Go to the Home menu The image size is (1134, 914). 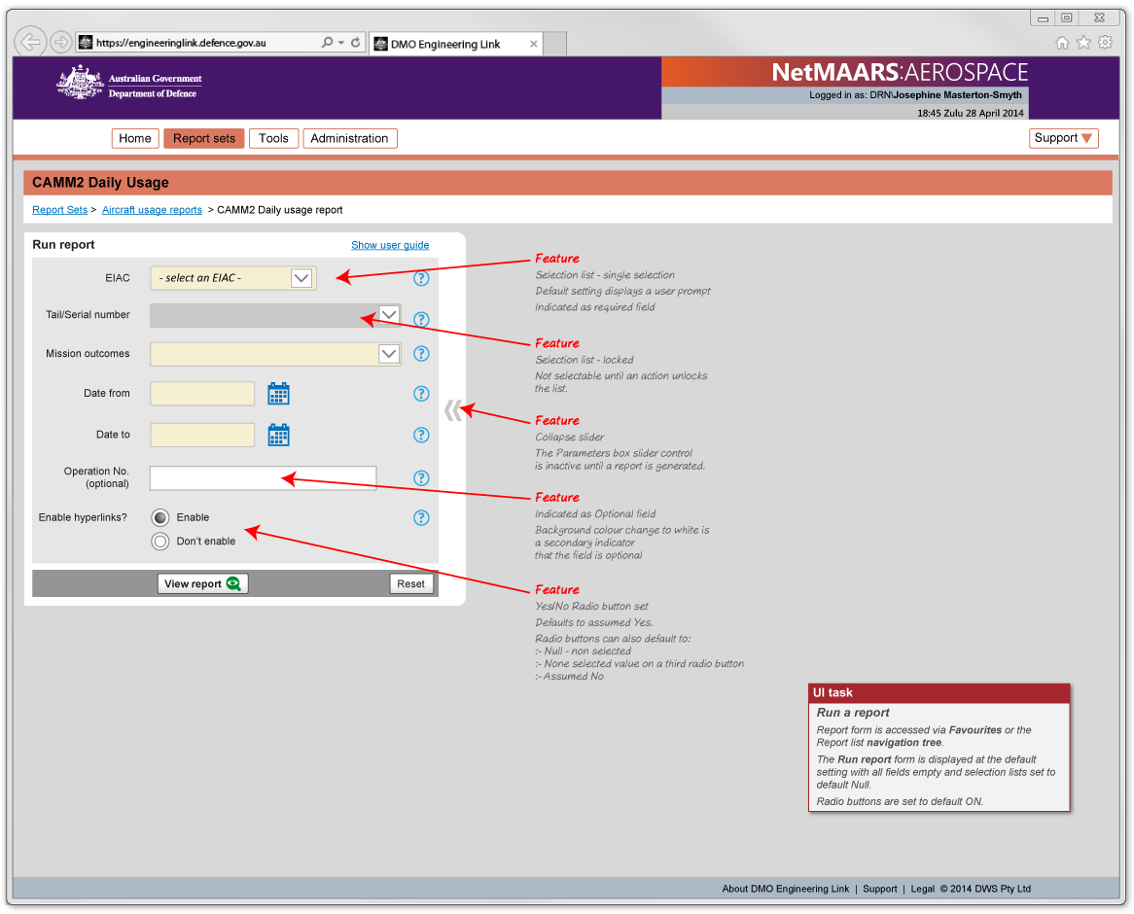pyautogui.click(x=135, y=138)
